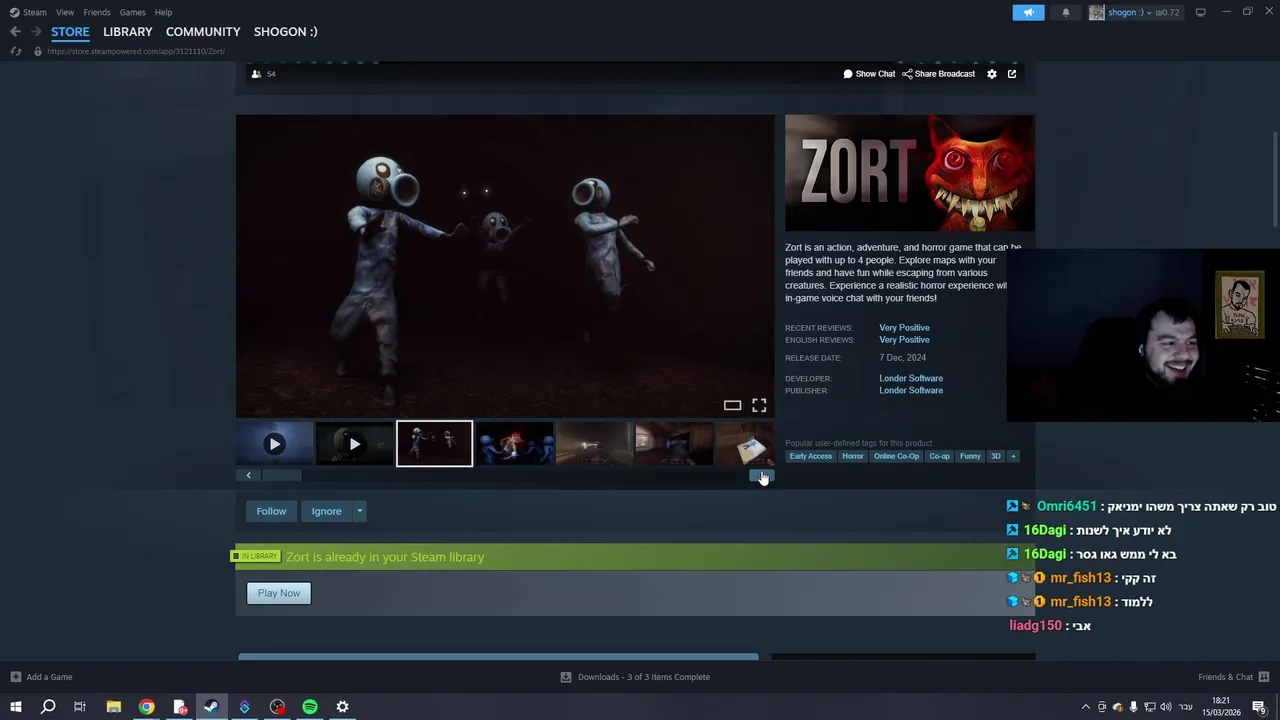The height and width of the screenshot is (720, 1280).
Task: Toggle theater mode on the media viewer
Action: [x=732, y=405]
